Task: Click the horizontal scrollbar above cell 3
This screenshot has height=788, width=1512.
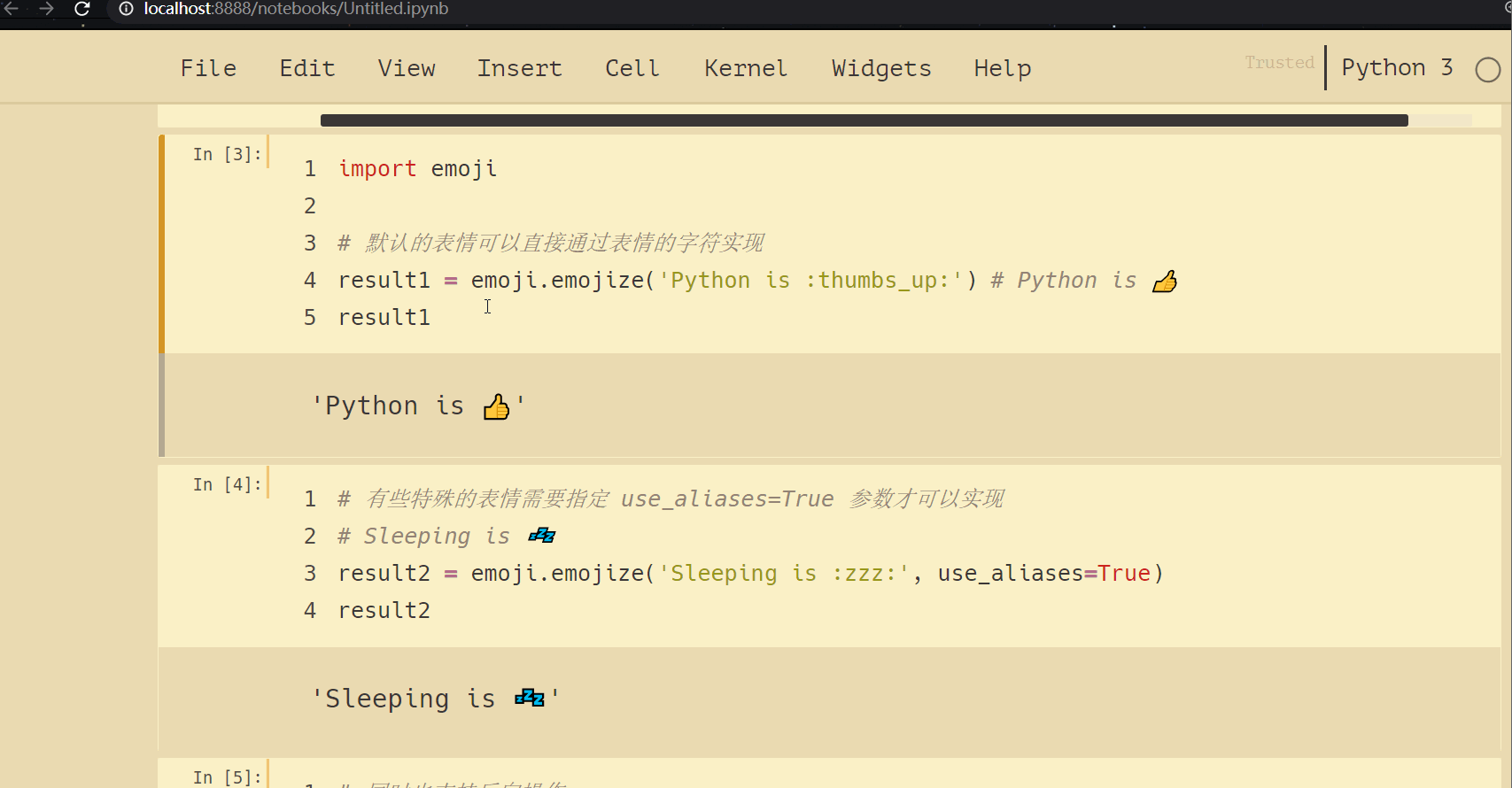Action: (864, 120)
